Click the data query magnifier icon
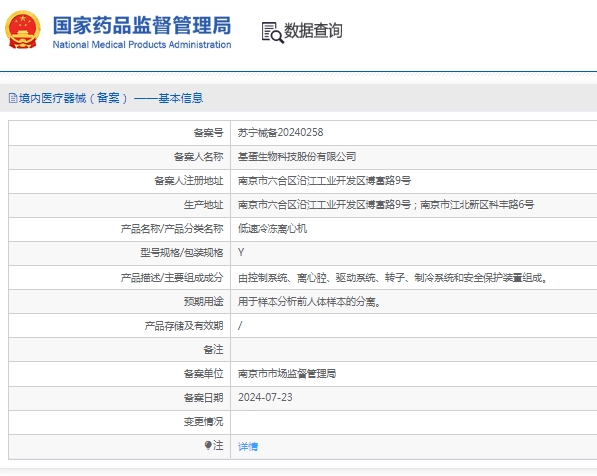Screen dimensions: 597x476 click(273, 32)
